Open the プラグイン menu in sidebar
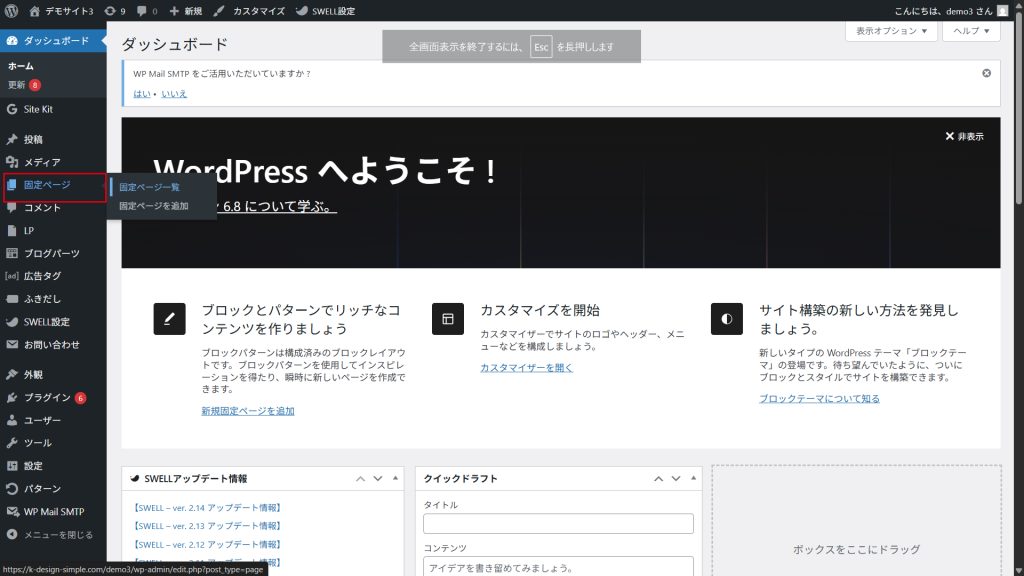This screenshot has height=576, width=1024. 47,397
